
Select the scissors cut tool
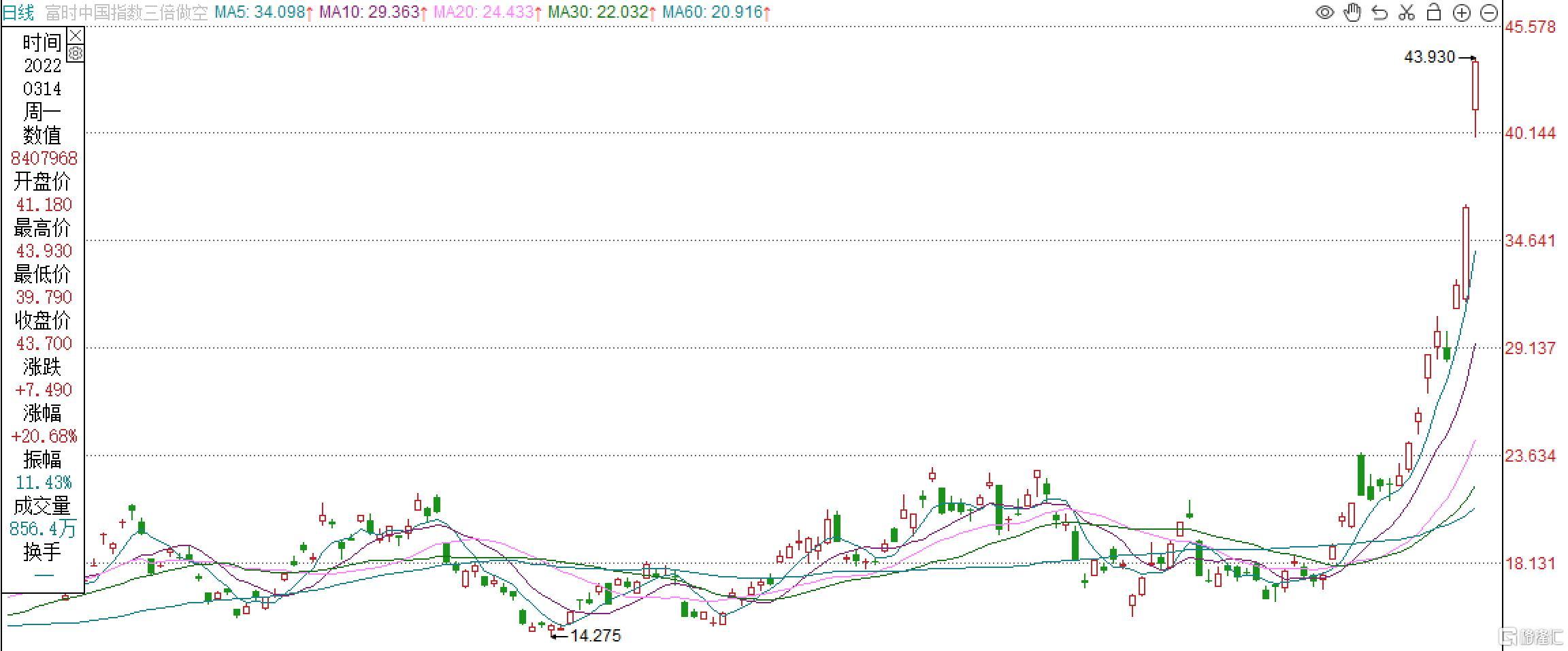click(1407, 12)
